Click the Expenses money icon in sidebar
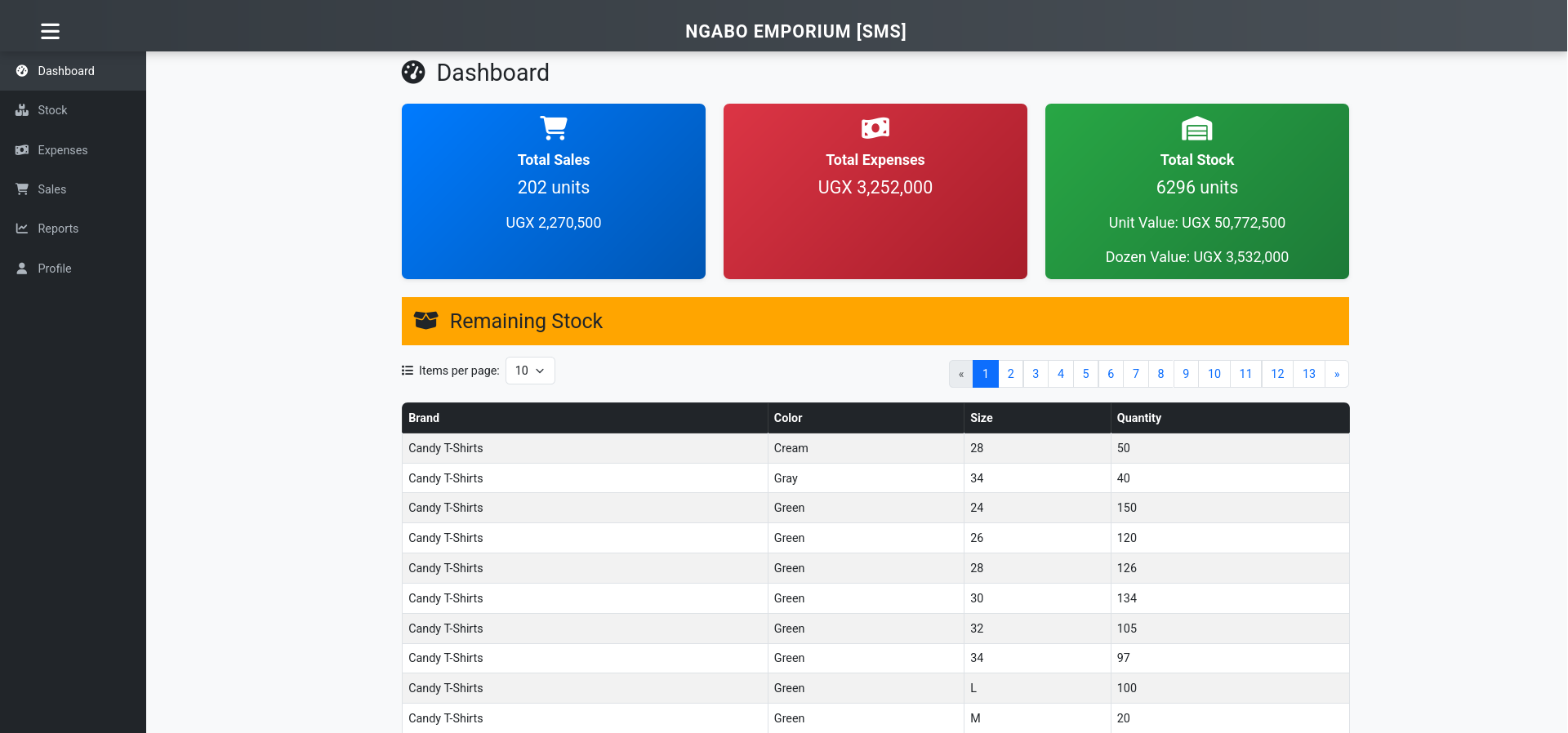 (22, 150)
